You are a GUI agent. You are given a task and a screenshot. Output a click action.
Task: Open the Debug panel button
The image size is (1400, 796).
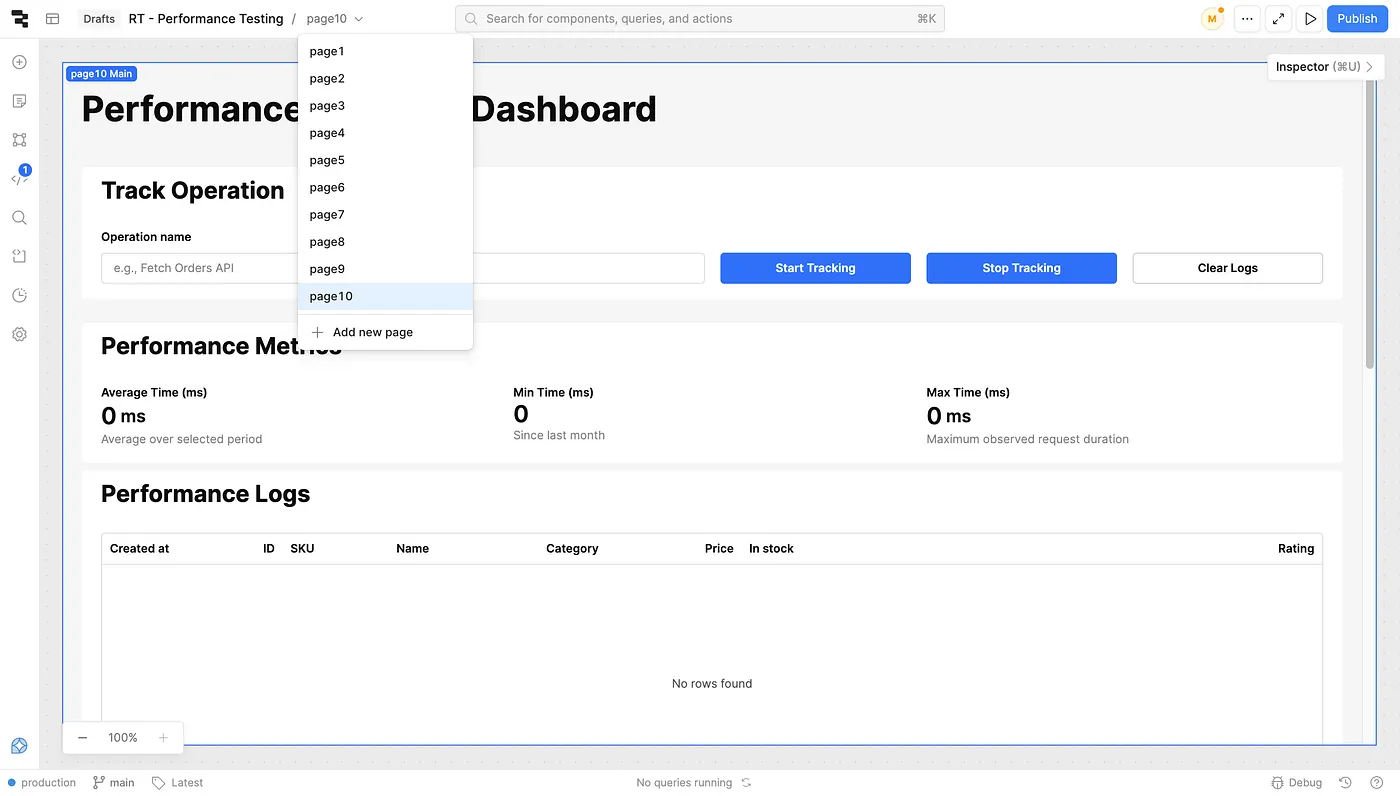(x=1296, y=783)
